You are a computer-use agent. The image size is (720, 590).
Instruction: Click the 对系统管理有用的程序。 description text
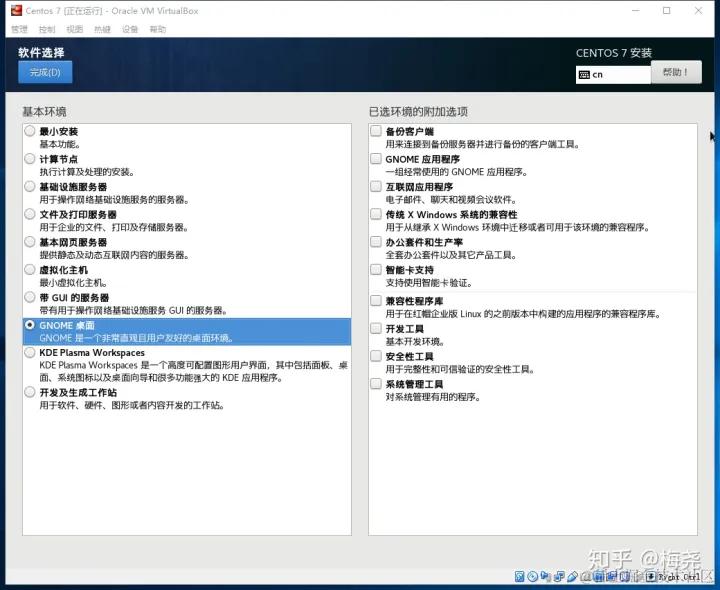click(433, 397)
